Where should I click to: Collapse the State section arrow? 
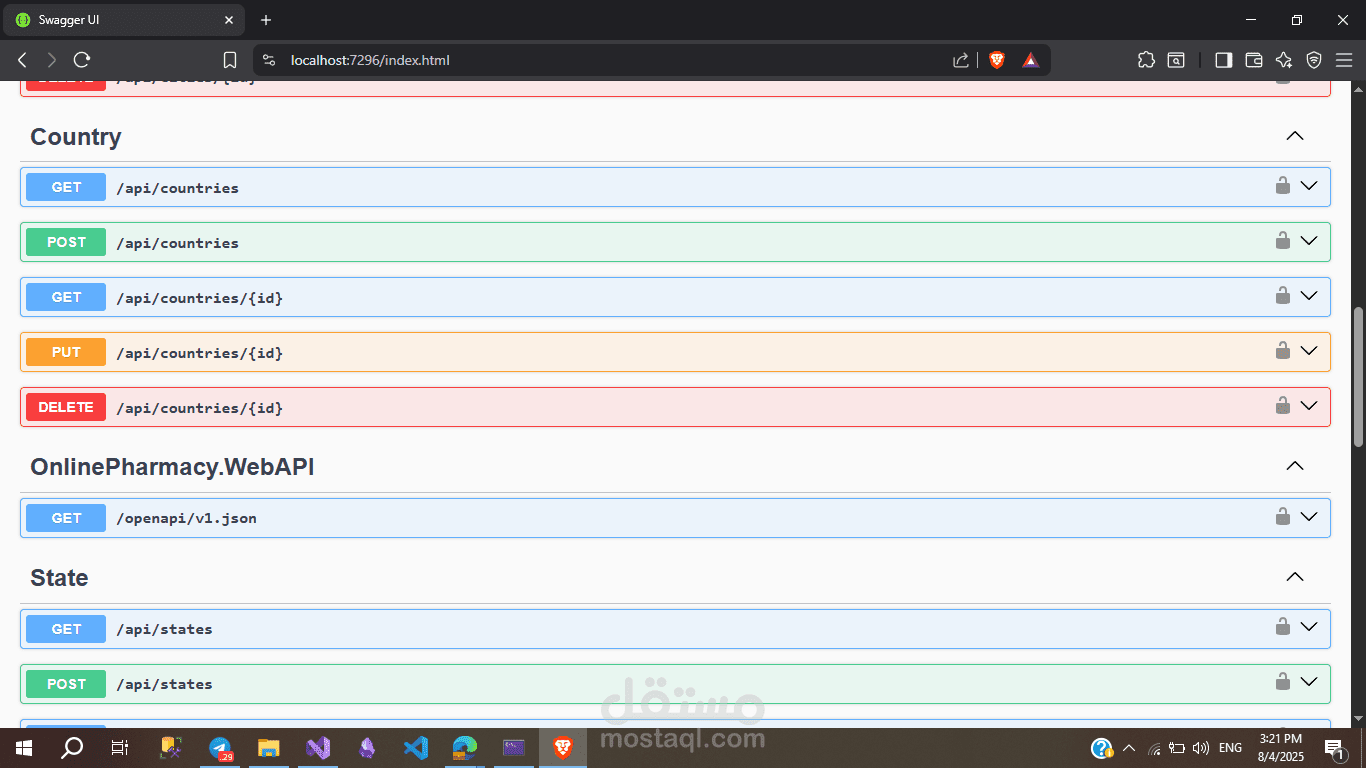tap(1295, 577)
